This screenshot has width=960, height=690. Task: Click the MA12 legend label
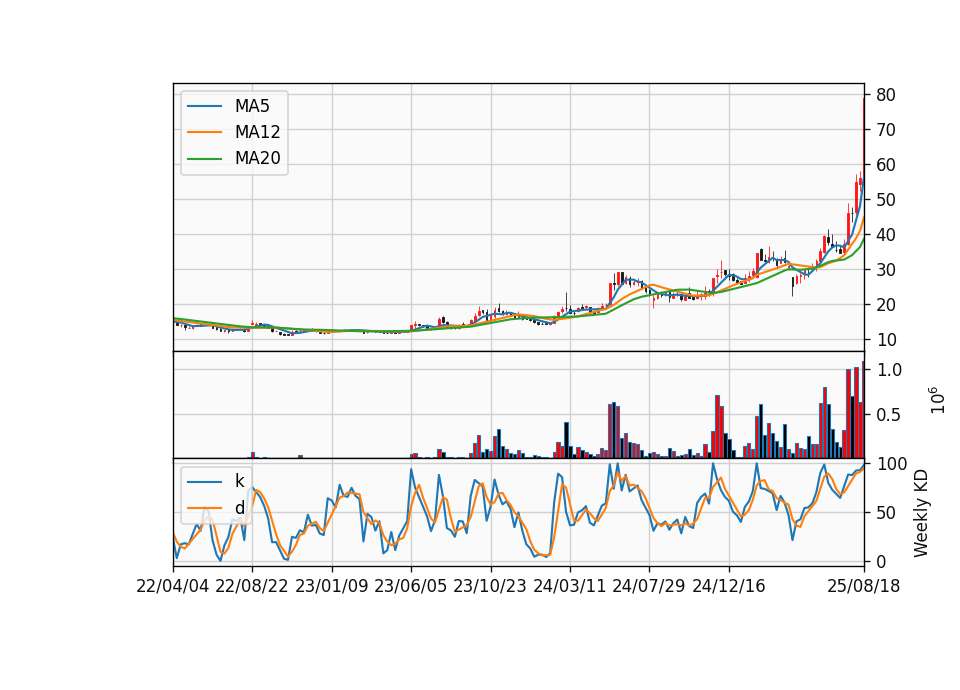(x=257, y=132)
